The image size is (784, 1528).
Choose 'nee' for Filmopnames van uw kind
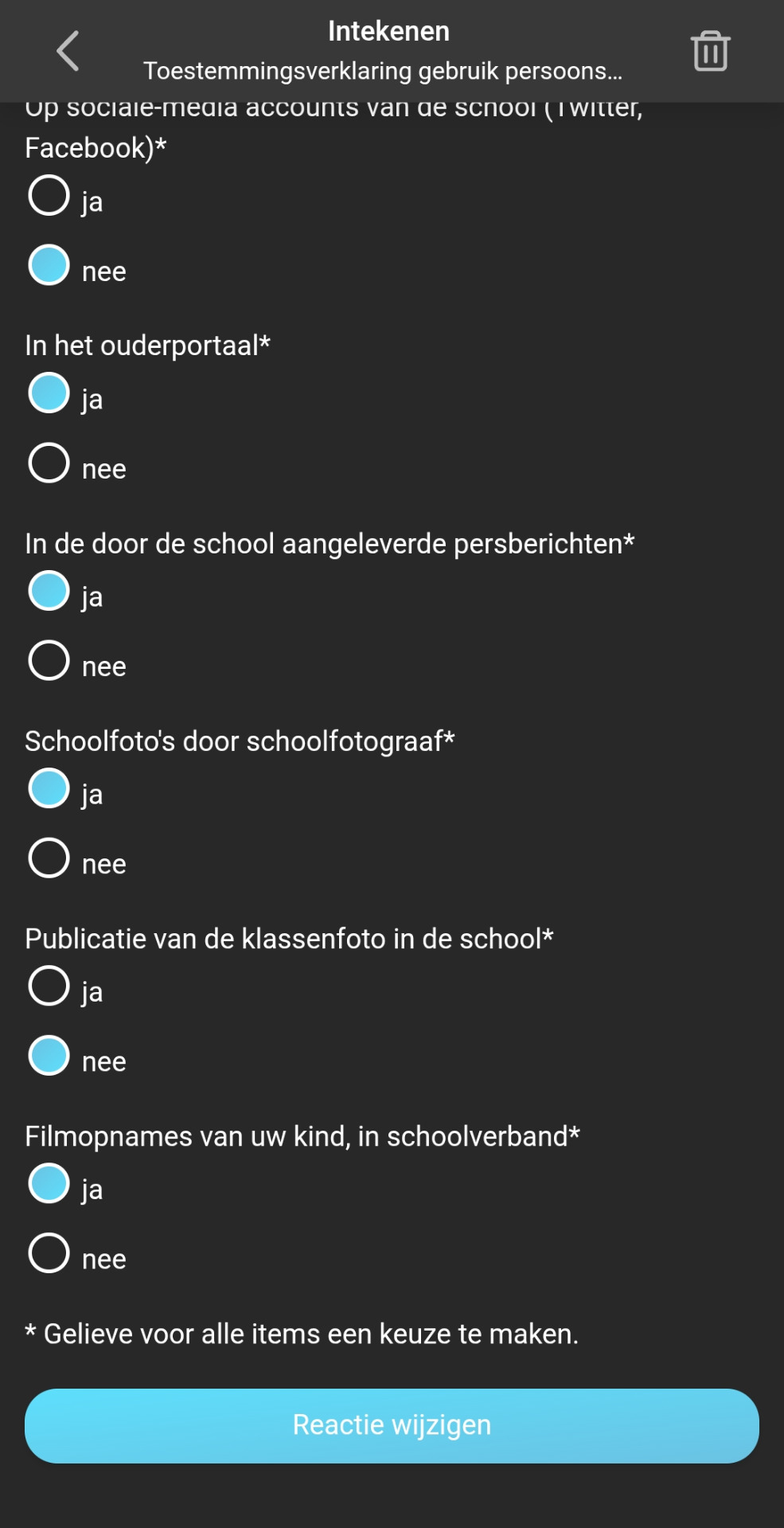[x=49, y=1253]
